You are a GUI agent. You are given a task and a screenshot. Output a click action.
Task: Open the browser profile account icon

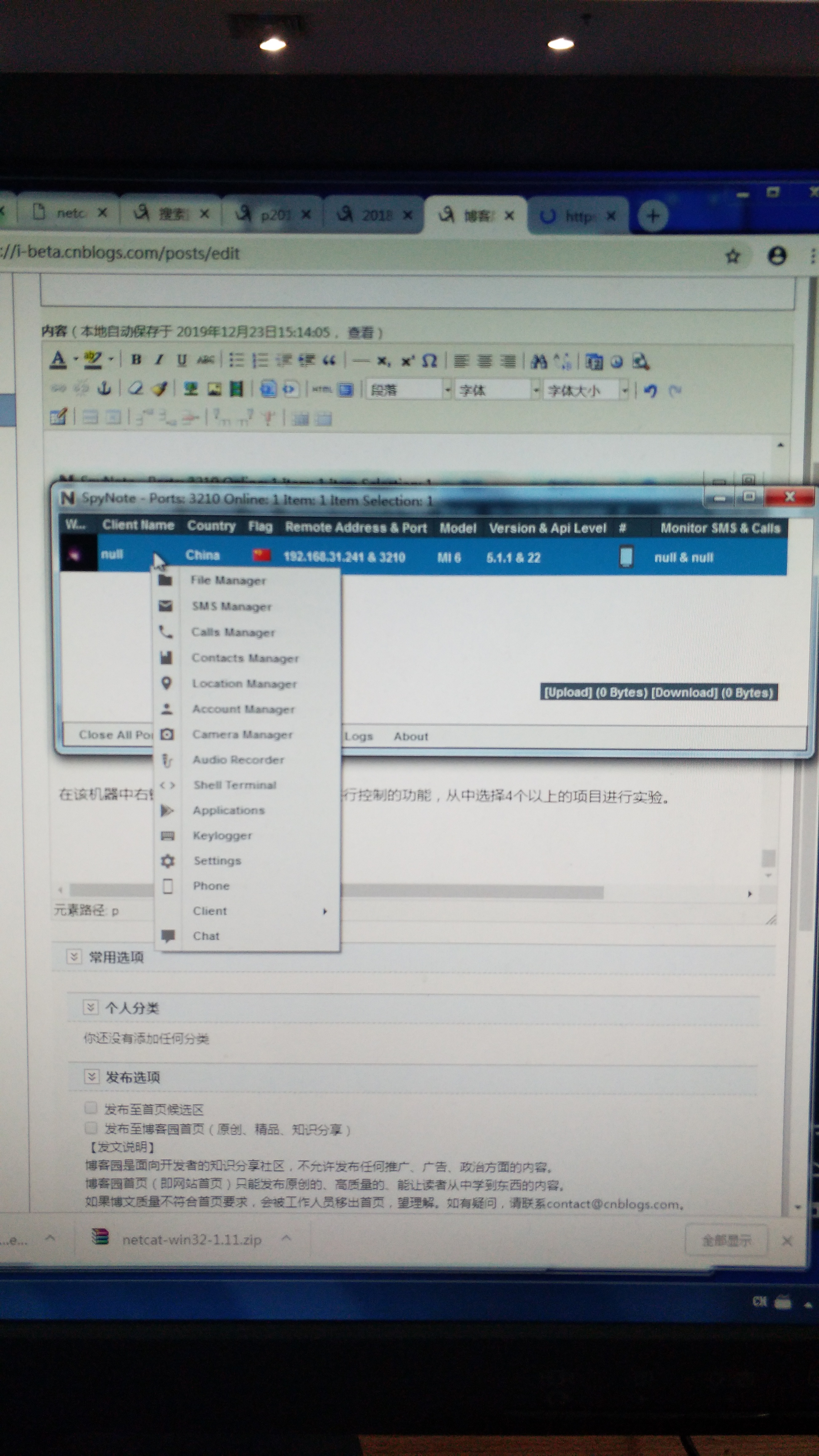coord(777,256)
